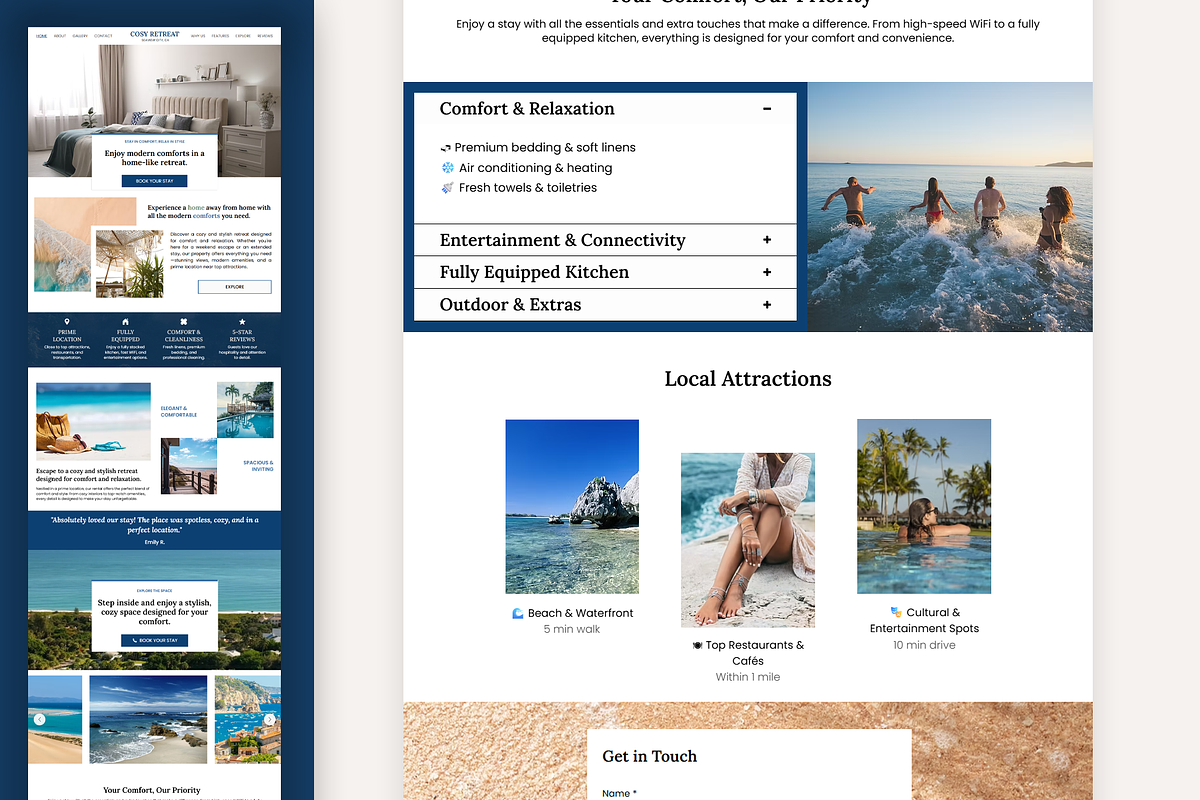Viewport: 1200px width, 800px height.
Task: Click Book Your Stay button on bedroom hero
Action: (x=154, y=181)
